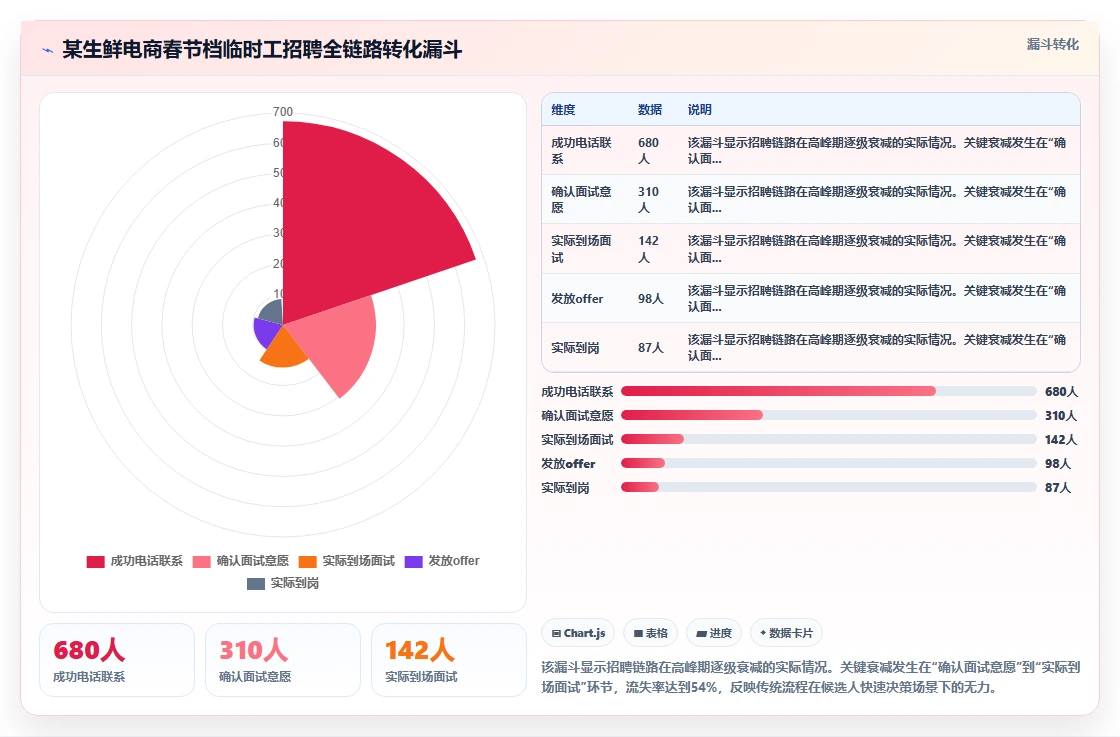Toggle the 实际到场面试 legend swatch
This screenshot has height=737, width=1120.
point(308,561)
